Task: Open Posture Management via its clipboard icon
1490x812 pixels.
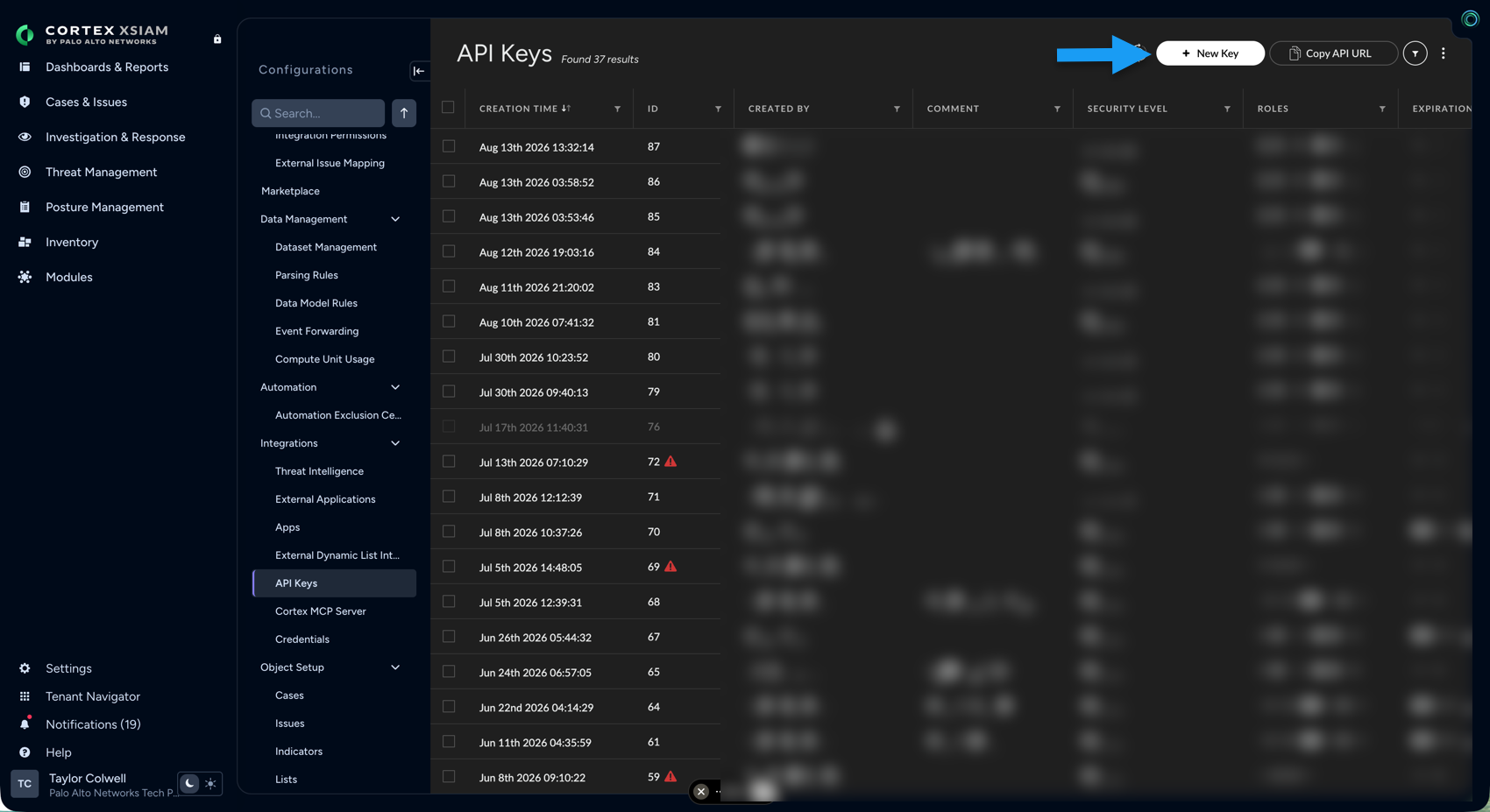Action: point(25,207)
